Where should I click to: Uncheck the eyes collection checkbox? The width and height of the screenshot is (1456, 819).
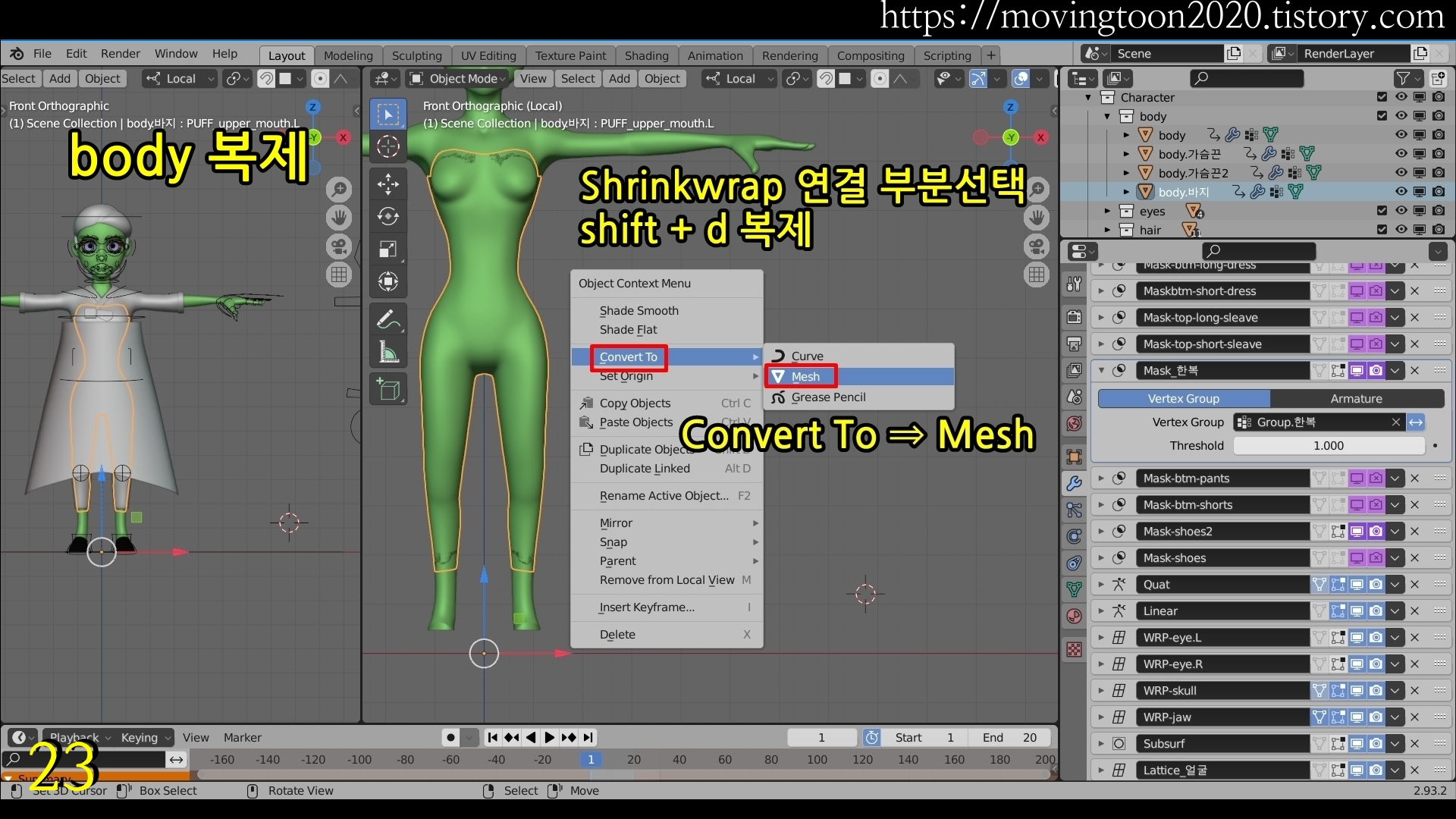click(x=1382, y=211)
